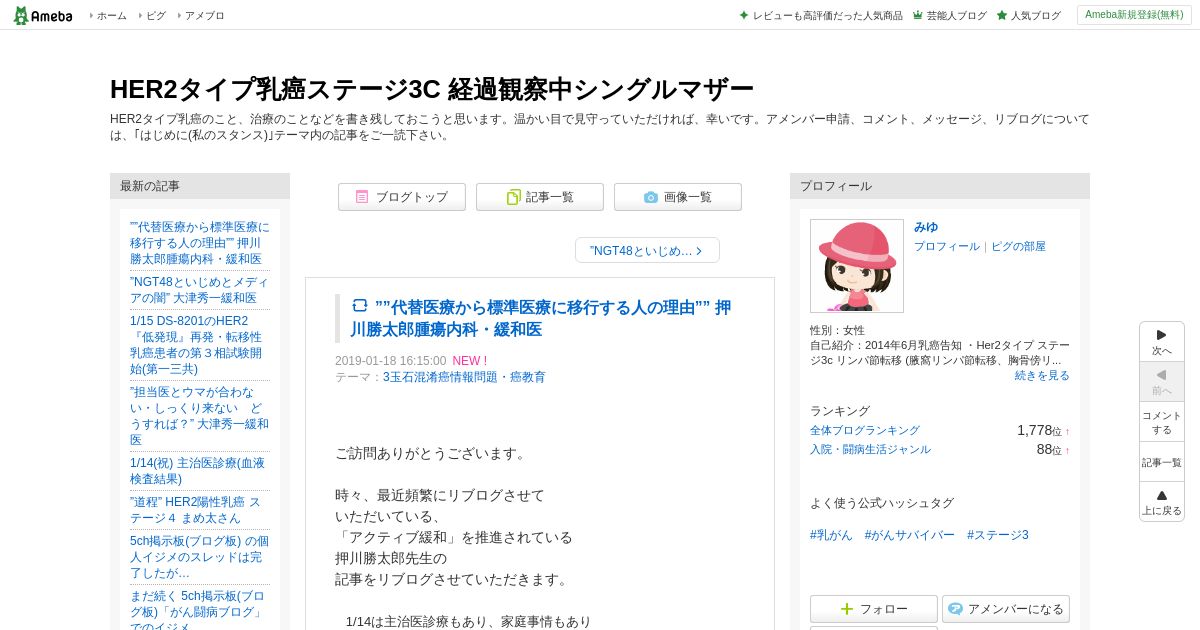Click the pink ブログトップ page icon
Screen dimensions: 1200x630
point(362,197)
